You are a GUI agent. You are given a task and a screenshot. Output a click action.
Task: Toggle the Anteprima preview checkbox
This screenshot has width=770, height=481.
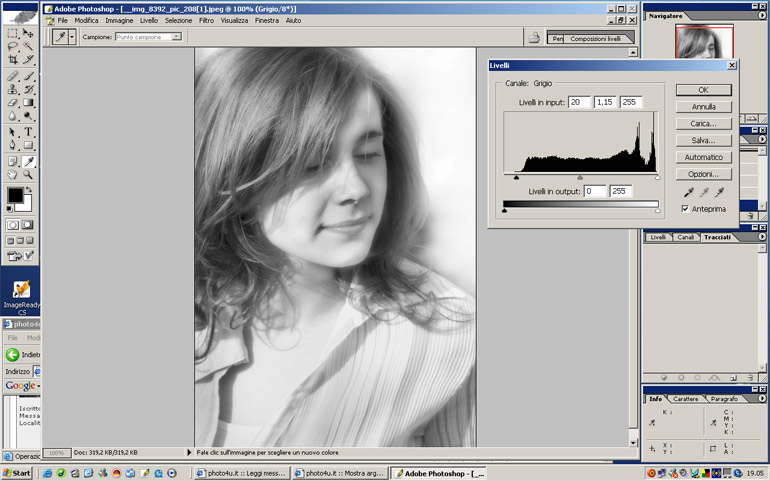pyautogui.click(x=685, y=209)
